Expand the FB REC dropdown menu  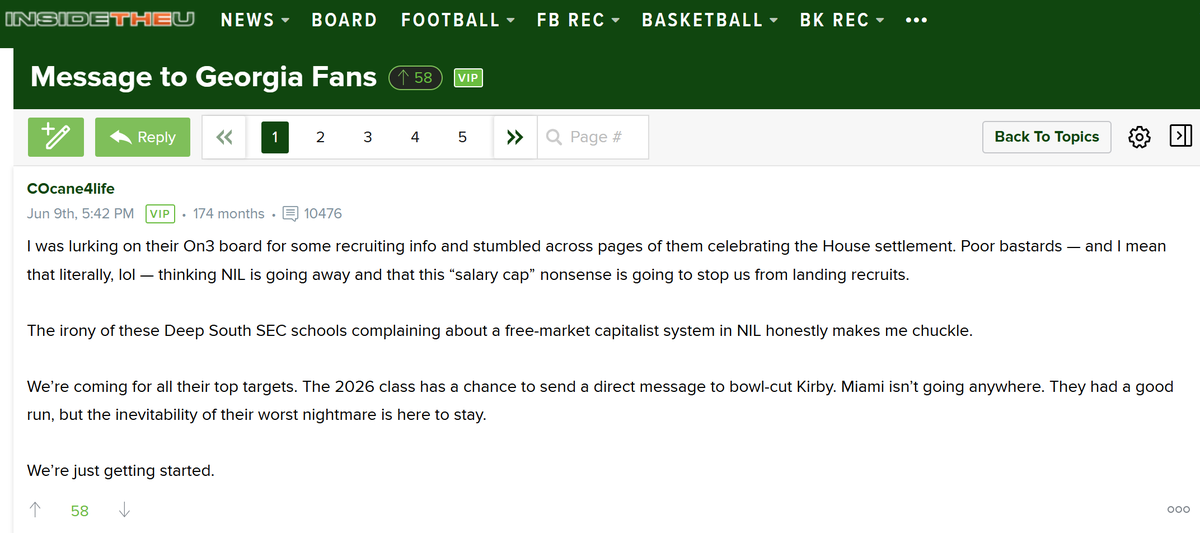pyautogui.click(x=578, y=20)
